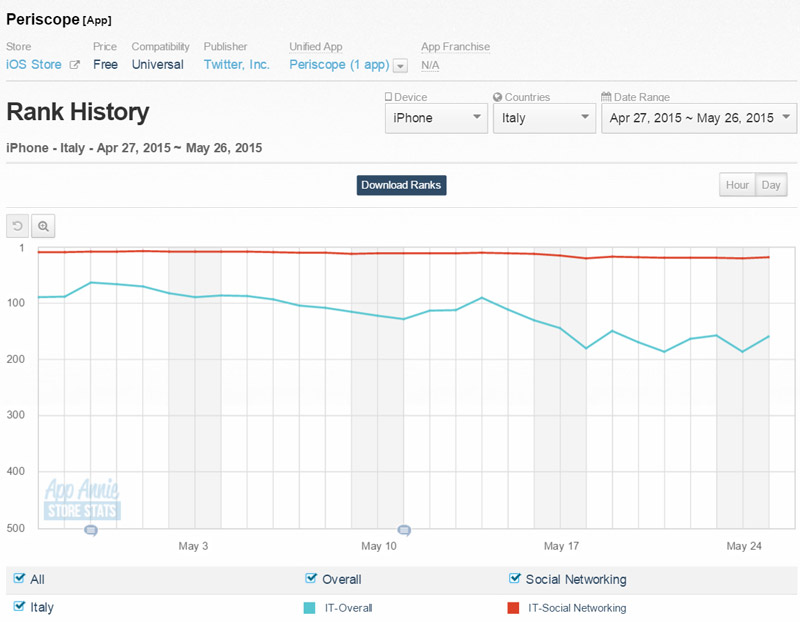
Task: Open the date range dropdown
Action: pos(699,118)
